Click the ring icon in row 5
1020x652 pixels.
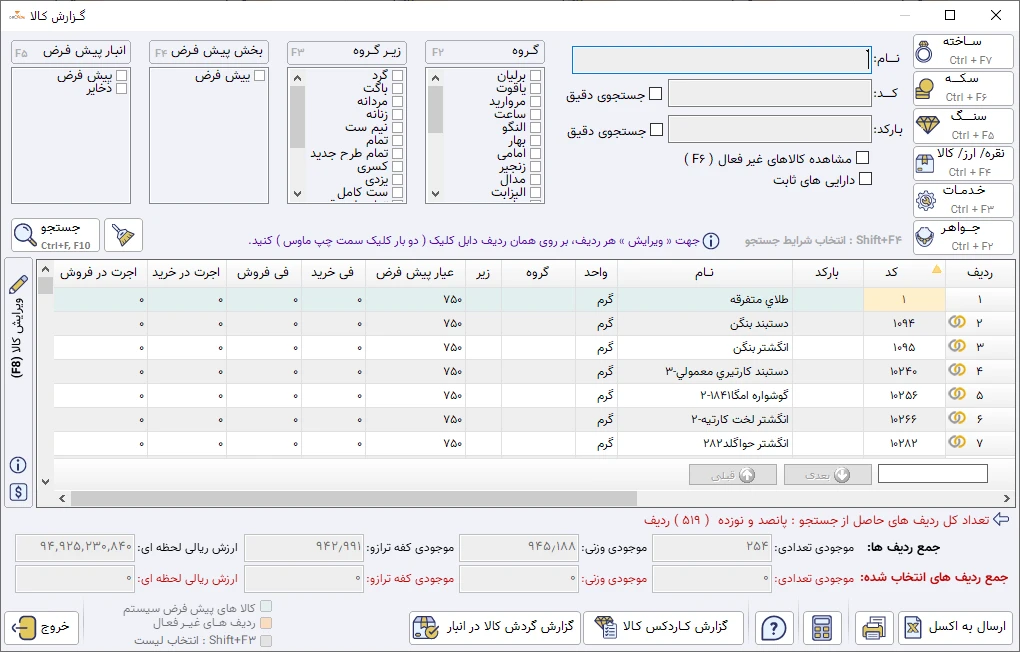tap(957, 394)
